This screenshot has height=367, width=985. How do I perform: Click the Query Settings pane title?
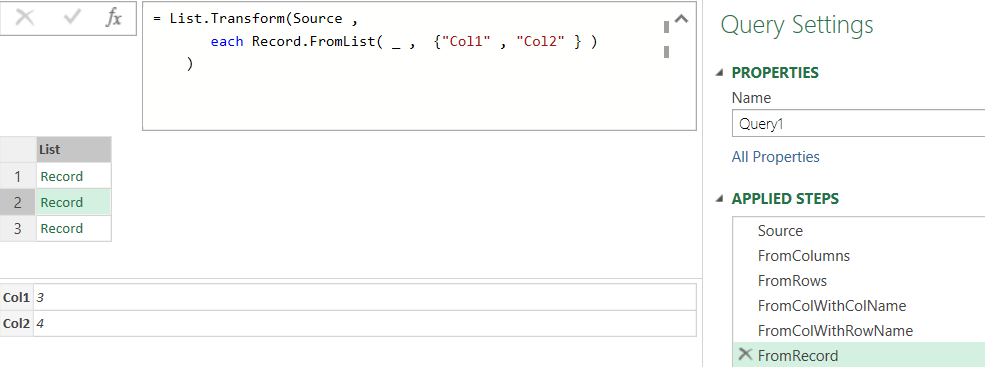(x=797, y=25)
